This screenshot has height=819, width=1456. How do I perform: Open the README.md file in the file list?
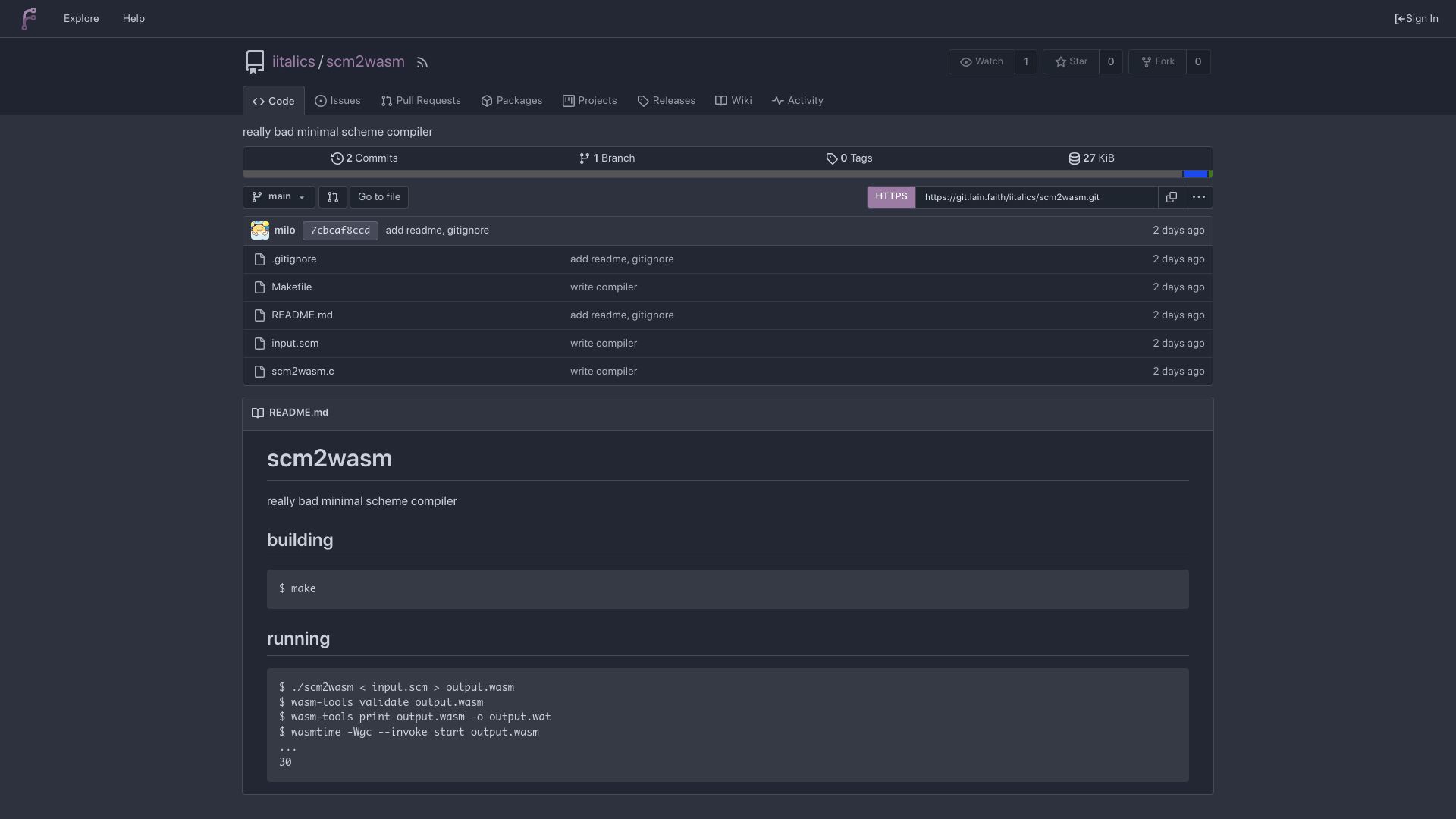[x=302, y=315]
